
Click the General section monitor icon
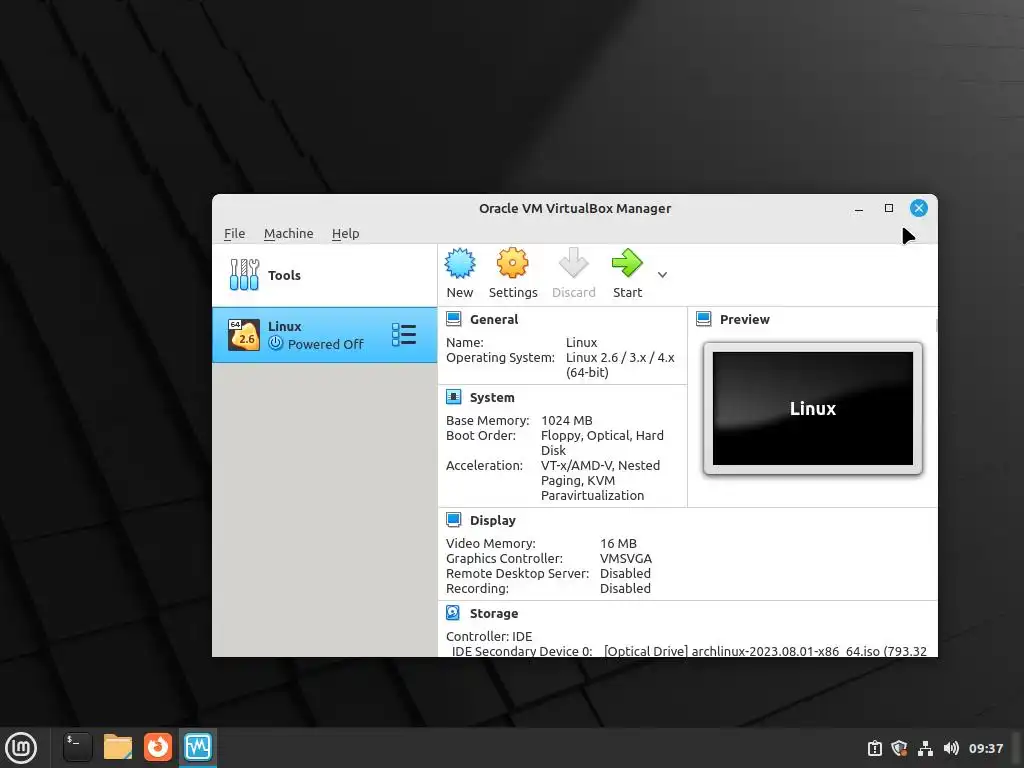pyautogui.click(x=453, y=319)
